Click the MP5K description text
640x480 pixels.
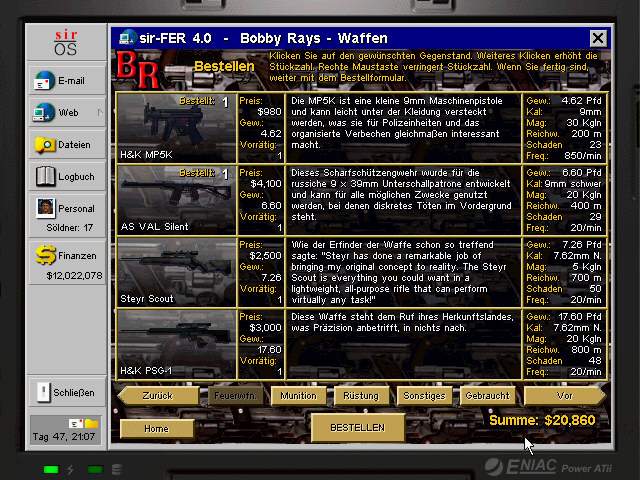pyautogui.click(x=397, y=122)
